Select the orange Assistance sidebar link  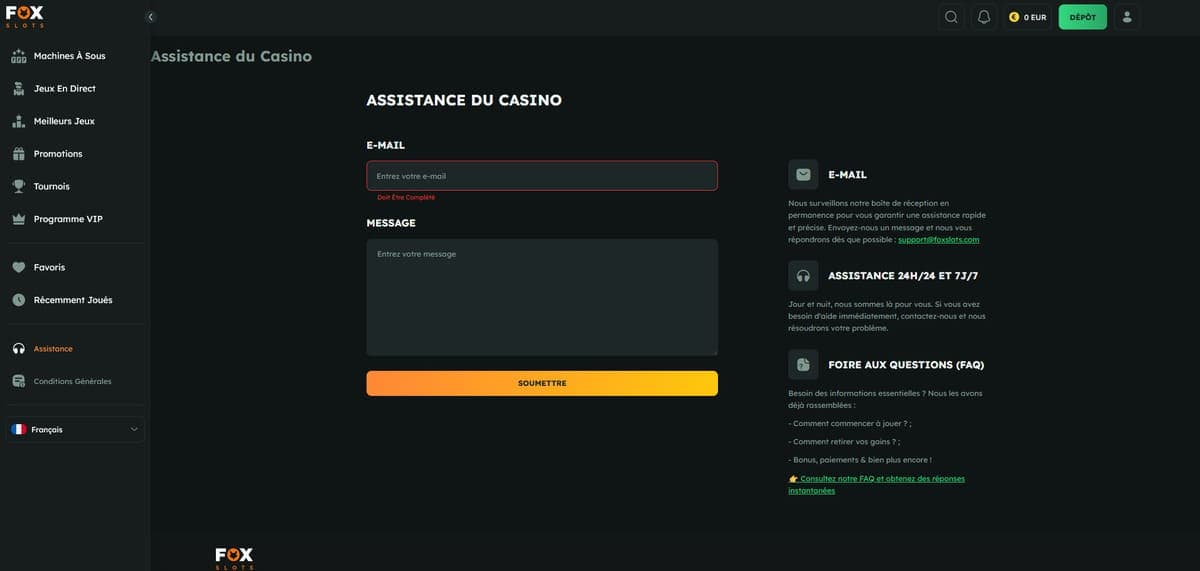tap(53, 349)
